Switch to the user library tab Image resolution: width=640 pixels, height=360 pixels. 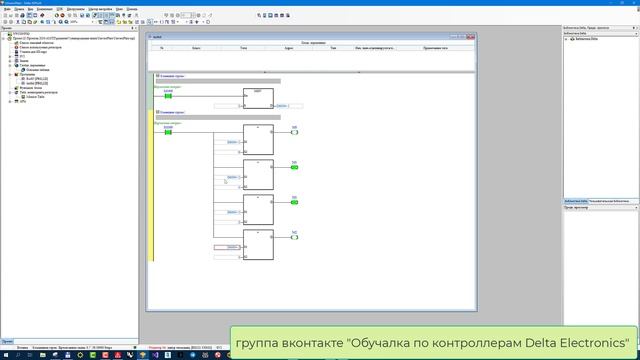tap(609, 202)
